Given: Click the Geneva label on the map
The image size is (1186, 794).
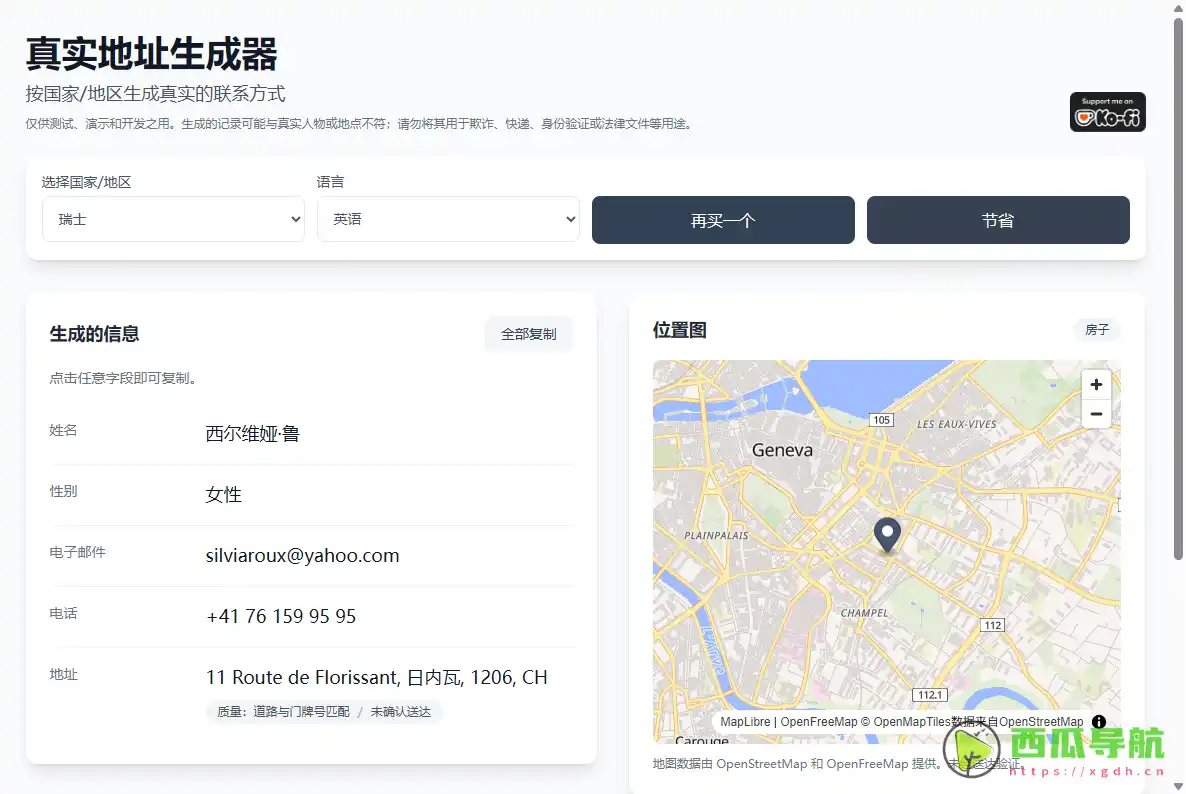Looking at the screenshot, I should 782,451.
